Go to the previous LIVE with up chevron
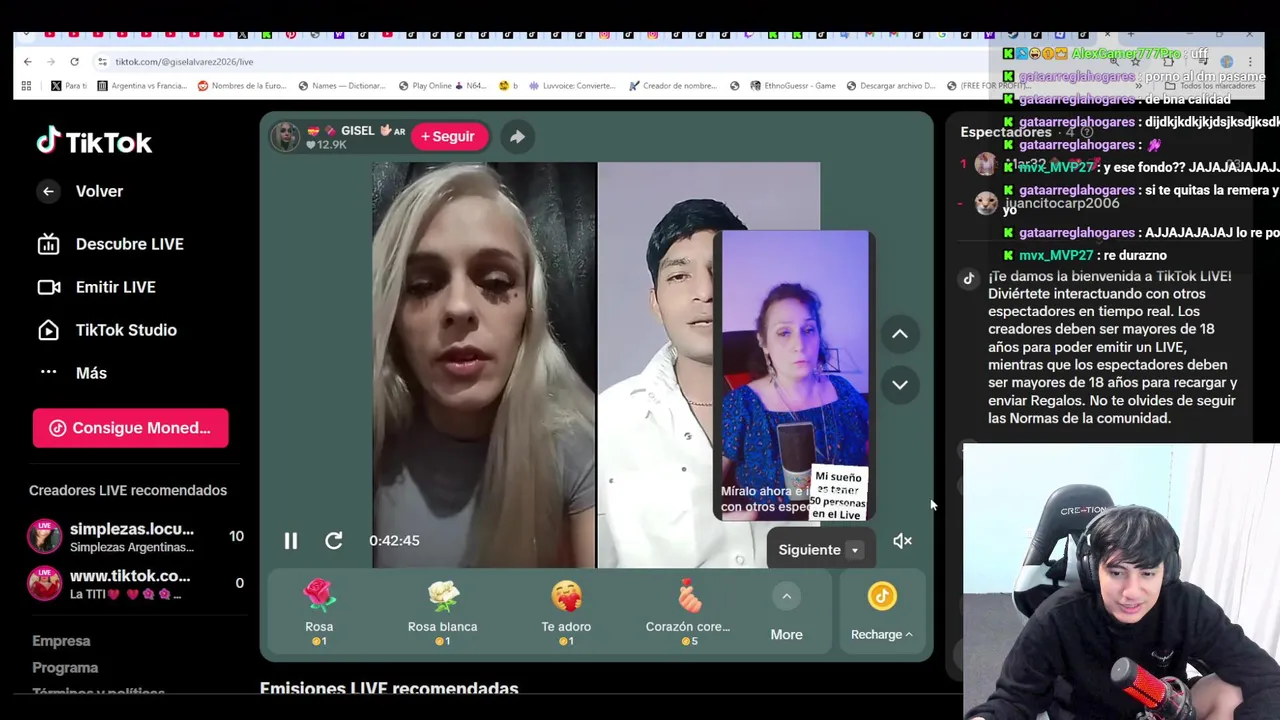Screen dimensions: 1280x720 [900, 334]
